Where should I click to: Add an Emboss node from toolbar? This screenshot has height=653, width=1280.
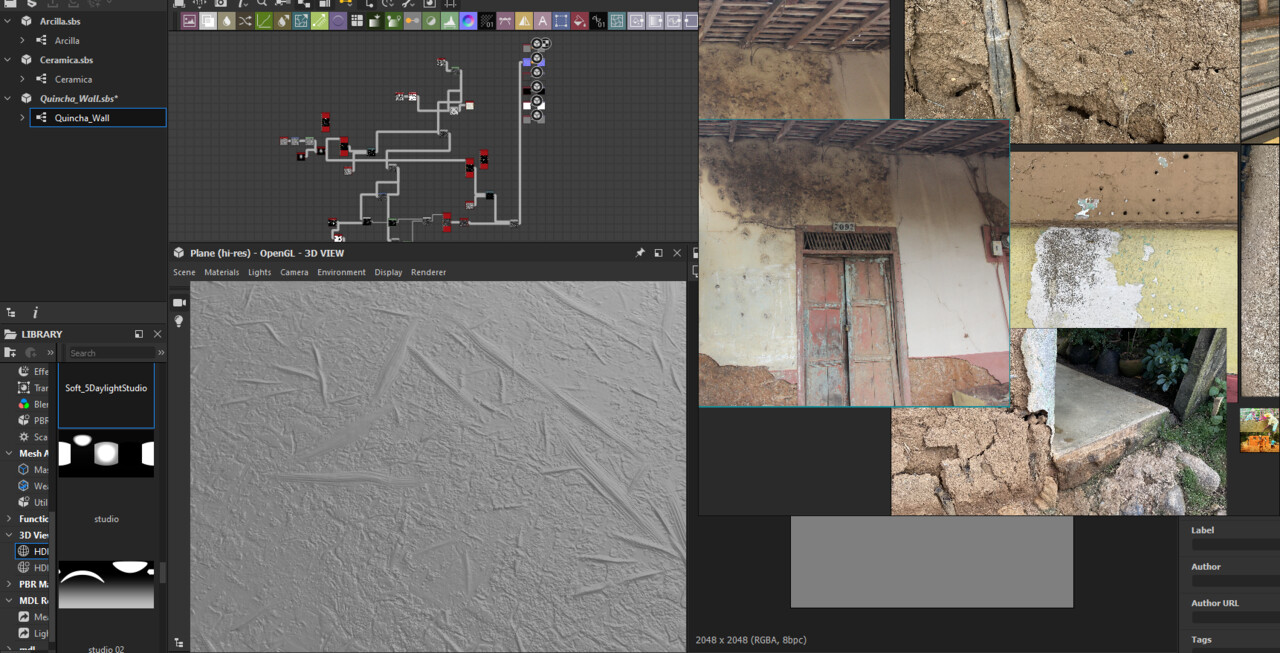pos(339,20)
